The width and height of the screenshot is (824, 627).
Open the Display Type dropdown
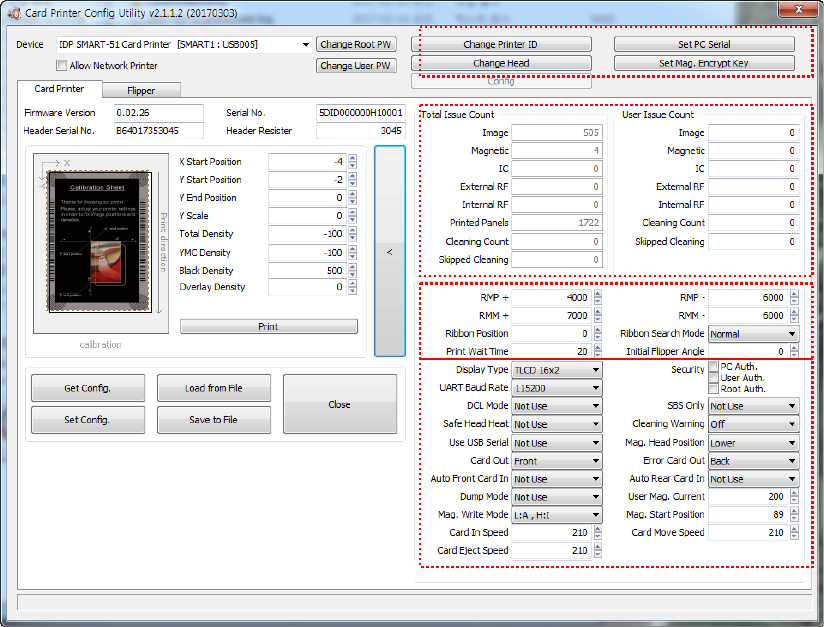click(x=557, y=370)
